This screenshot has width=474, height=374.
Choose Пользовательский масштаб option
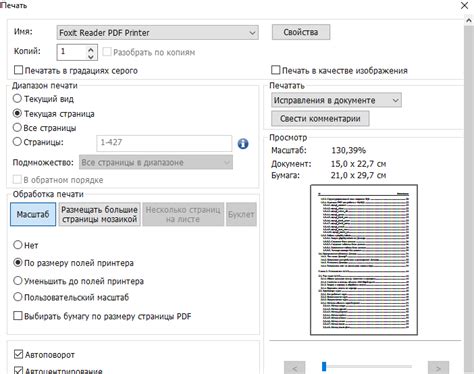click(x=18, y=297)
